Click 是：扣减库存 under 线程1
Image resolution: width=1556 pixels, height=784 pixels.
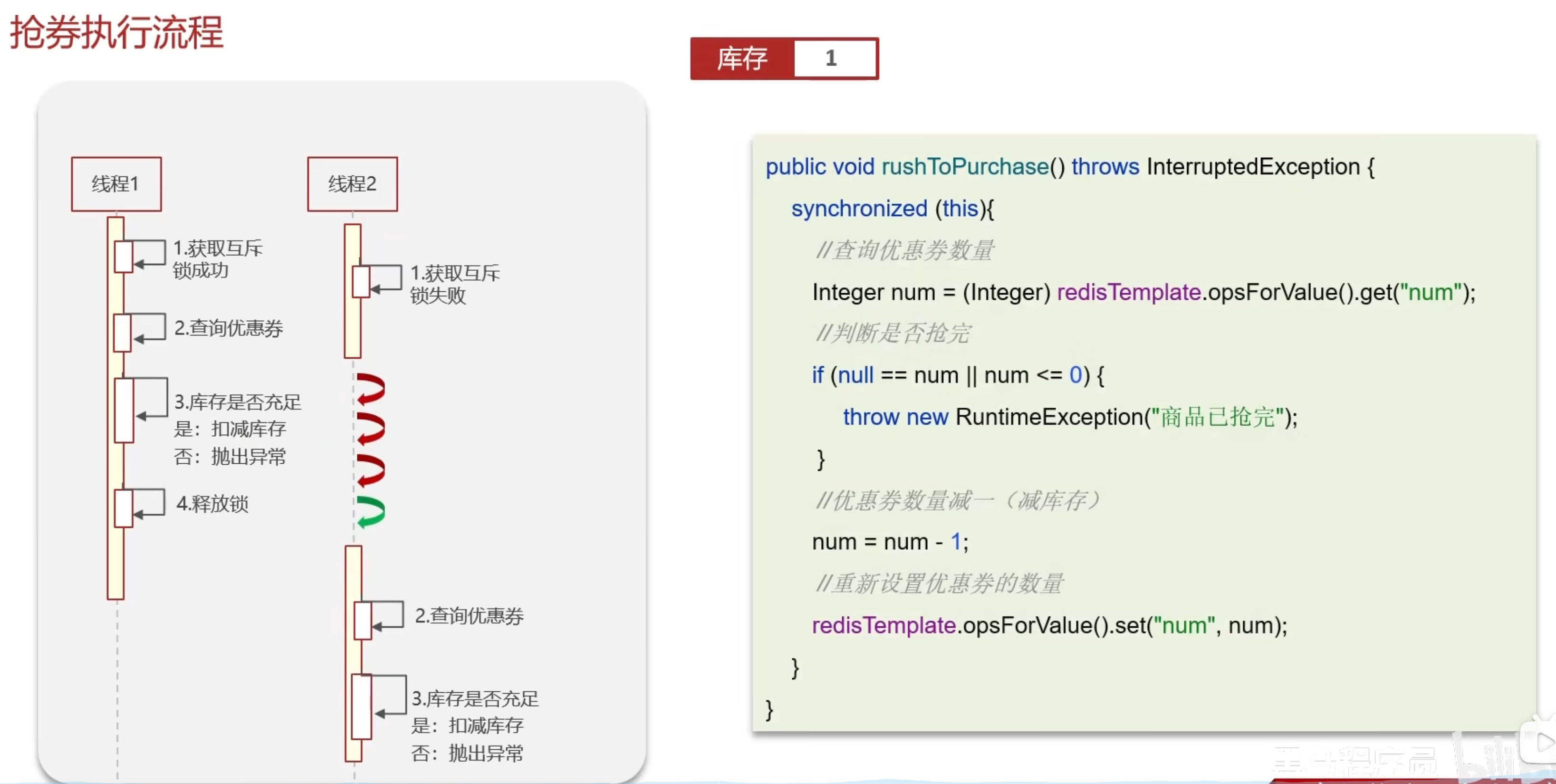click(230, 429)
